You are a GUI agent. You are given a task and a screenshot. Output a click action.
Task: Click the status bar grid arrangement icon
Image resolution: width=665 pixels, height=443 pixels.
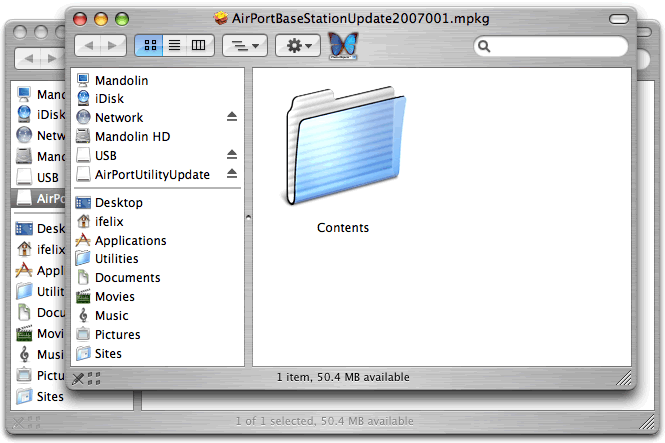pos(94,378)
